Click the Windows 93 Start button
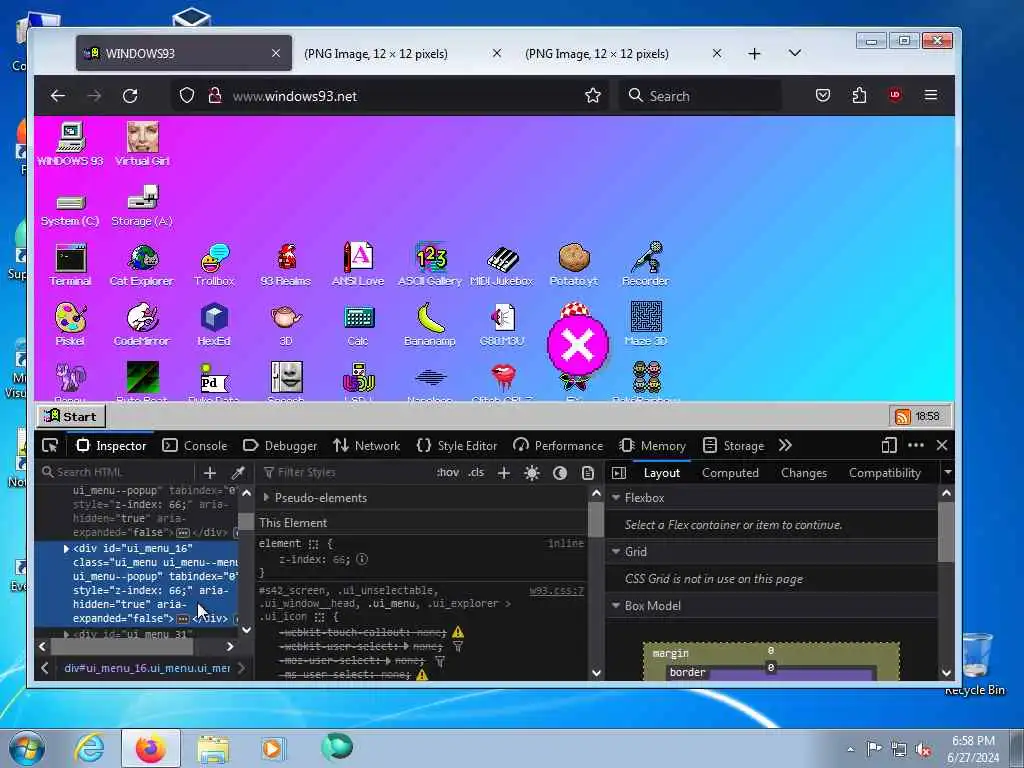Viewport: 1024px width, 768px height. tap(71, 417)
